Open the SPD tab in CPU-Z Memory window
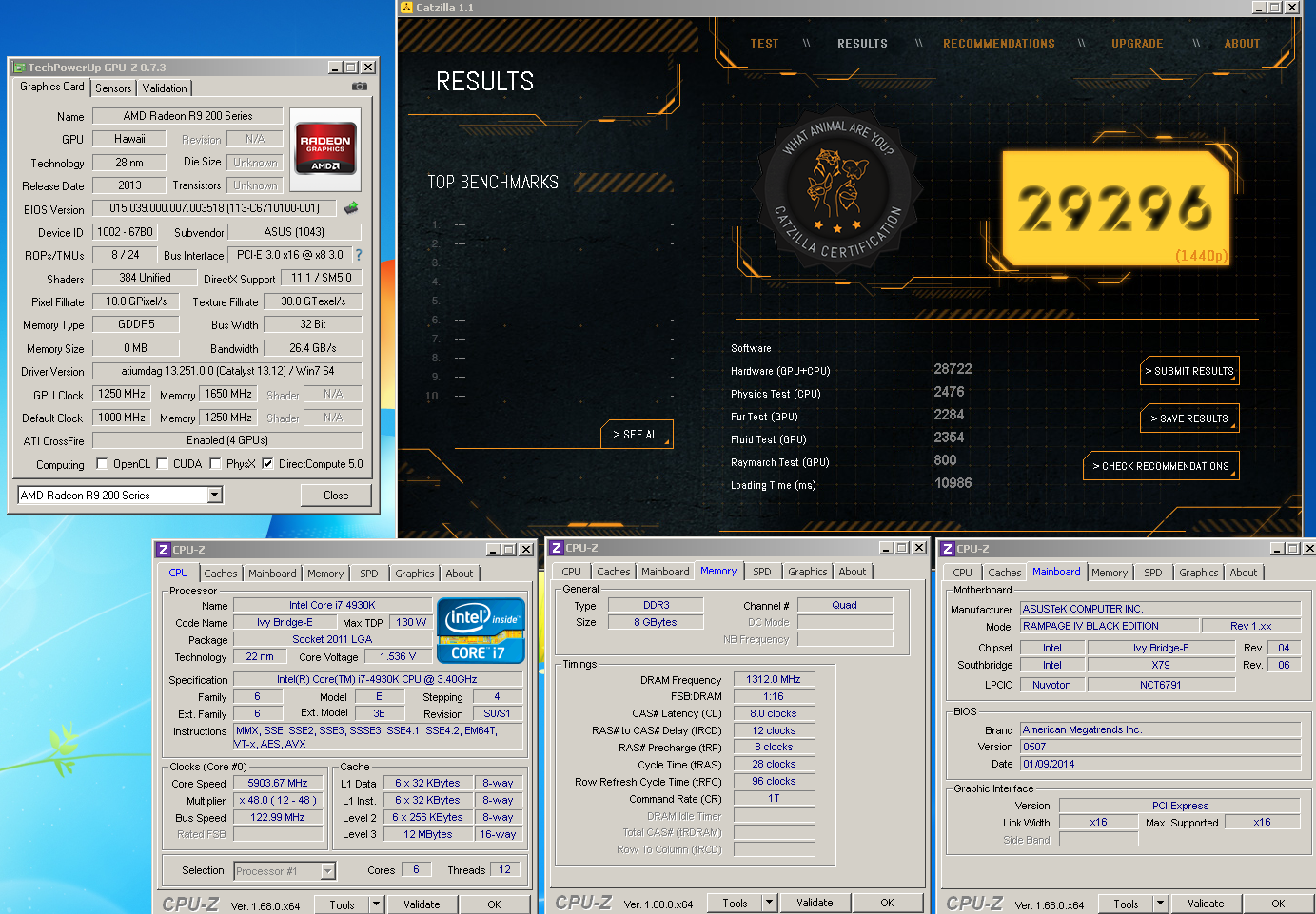Screen dimensions: 1316x914 pos(762,572)
